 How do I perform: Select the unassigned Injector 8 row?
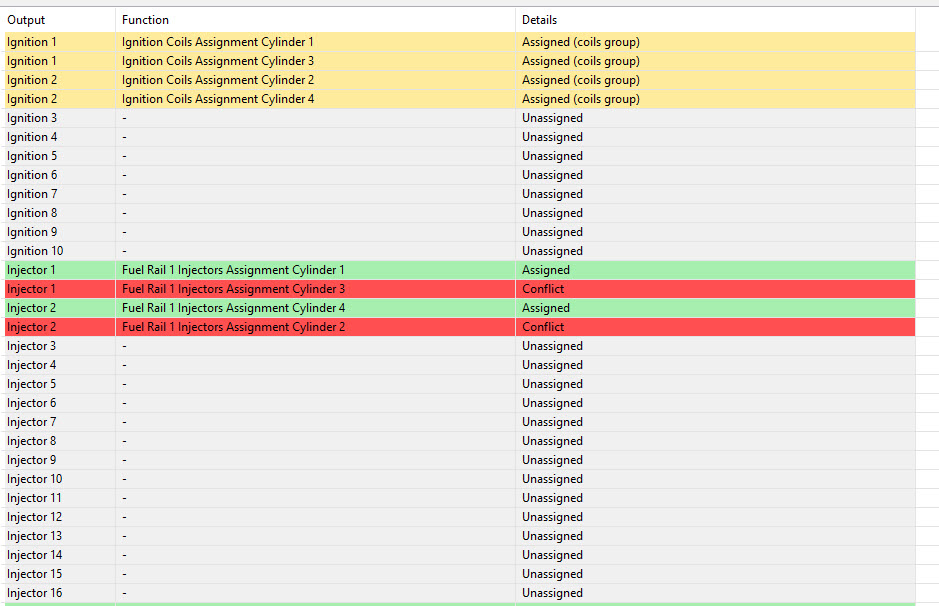coord(460,441)
